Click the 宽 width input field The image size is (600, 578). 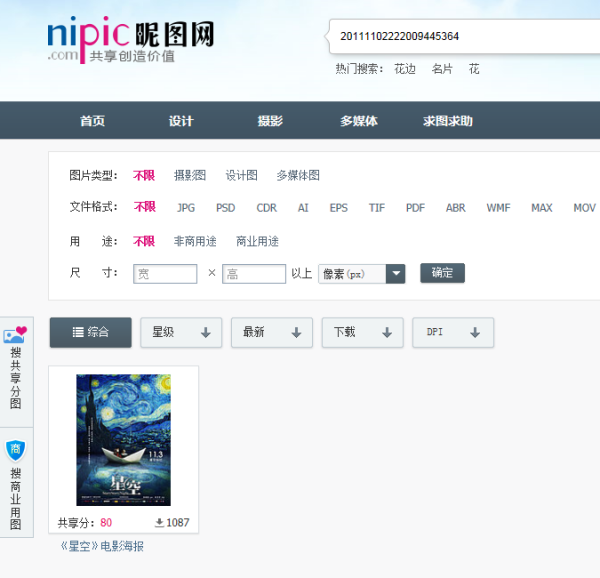coord(165,274)
